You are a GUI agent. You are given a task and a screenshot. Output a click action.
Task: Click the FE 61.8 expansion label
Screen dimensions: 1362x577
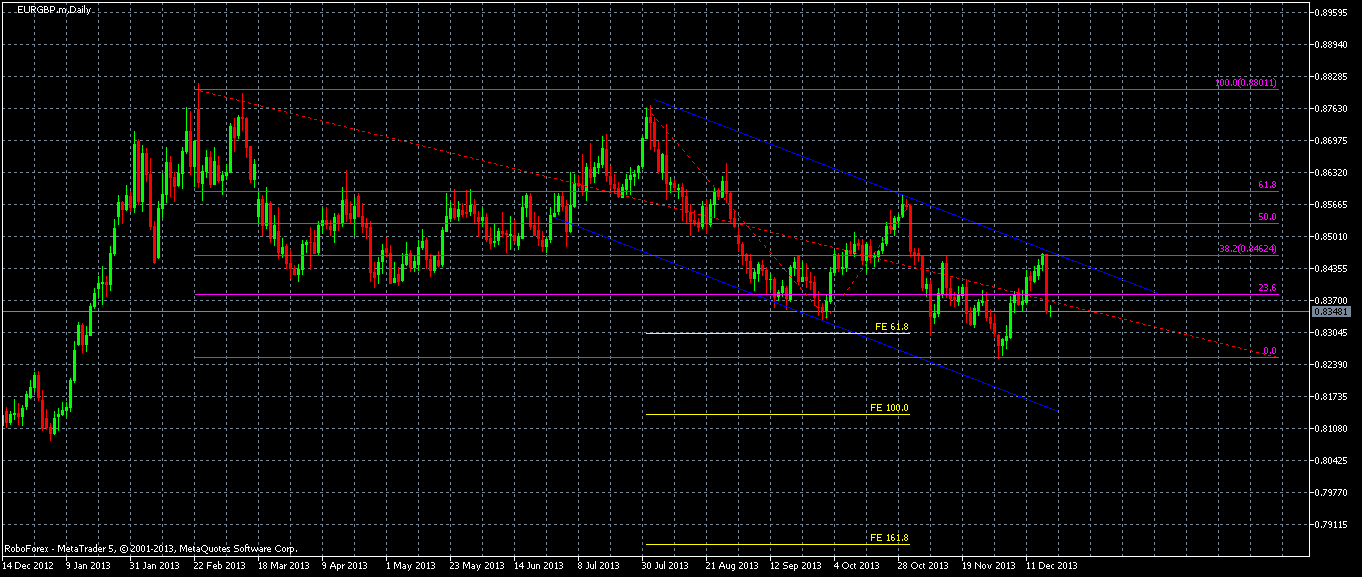pyautogui.click(x=891, y=326)
